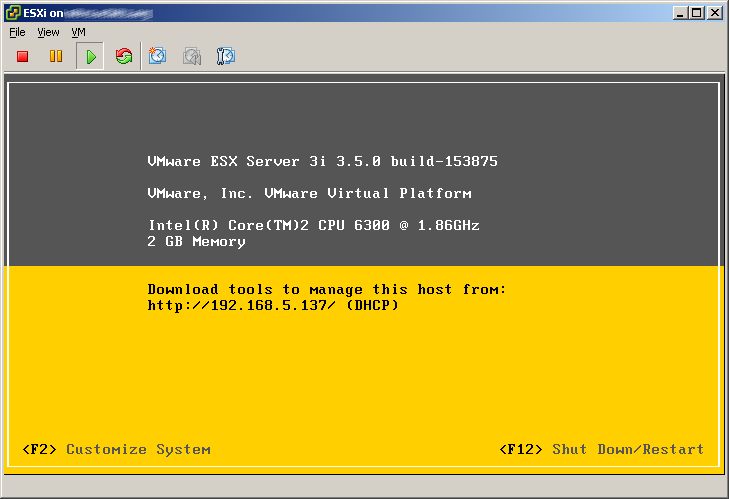The height and width of the screenshot is (499, 729).
Task: Click the ESX Server 3i 3.5.0 build text
Action: (322, 161)
